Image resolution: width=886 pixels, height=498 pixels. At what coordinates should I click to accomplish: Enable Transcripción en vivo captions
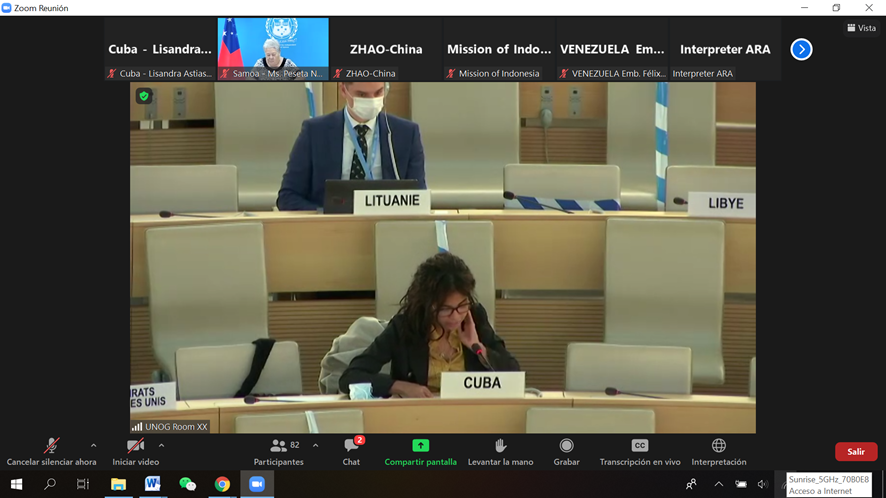(x=640, y=452)
